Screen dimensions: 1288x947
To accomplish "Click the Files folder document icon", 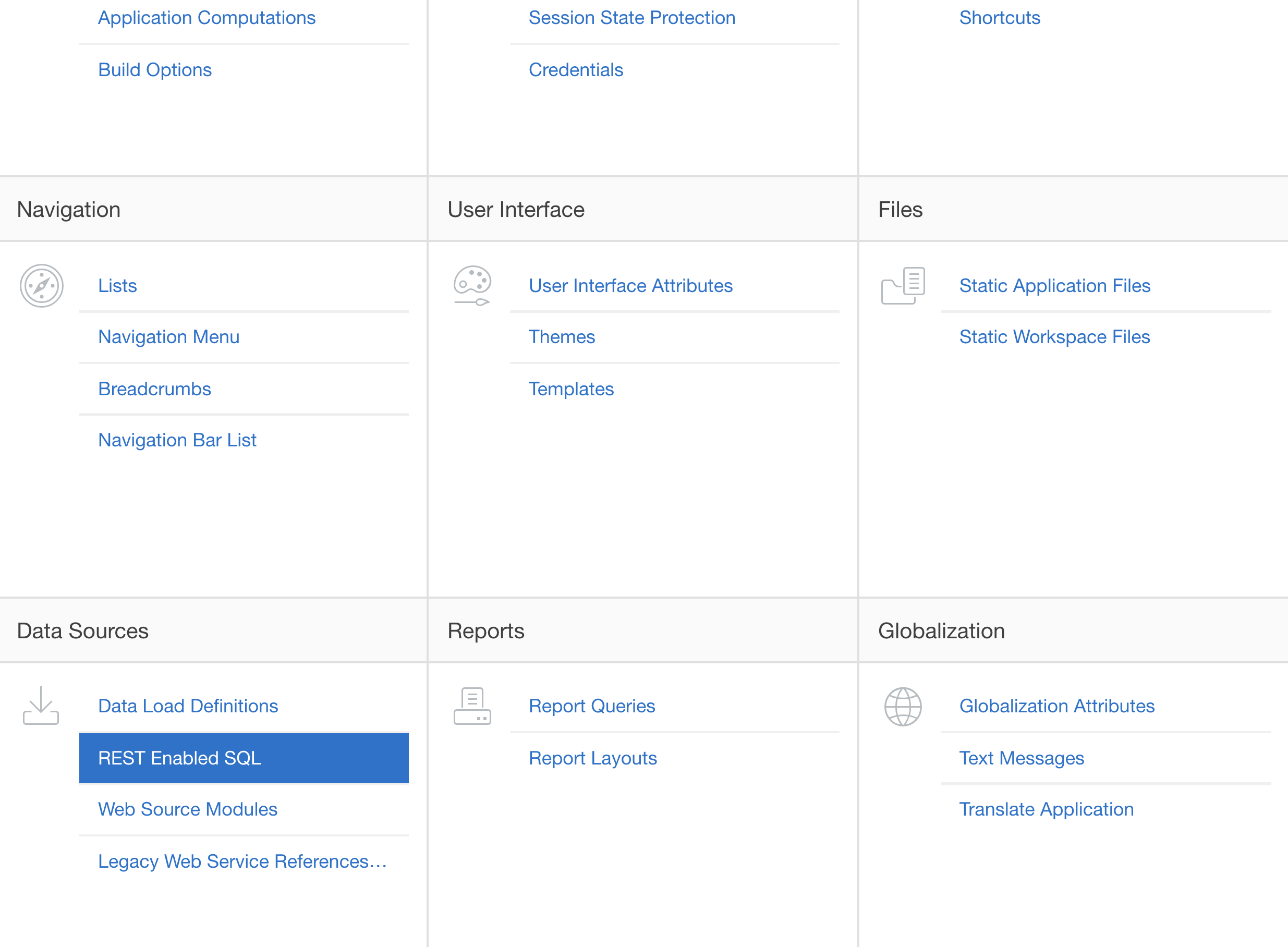I will (903, 285).
